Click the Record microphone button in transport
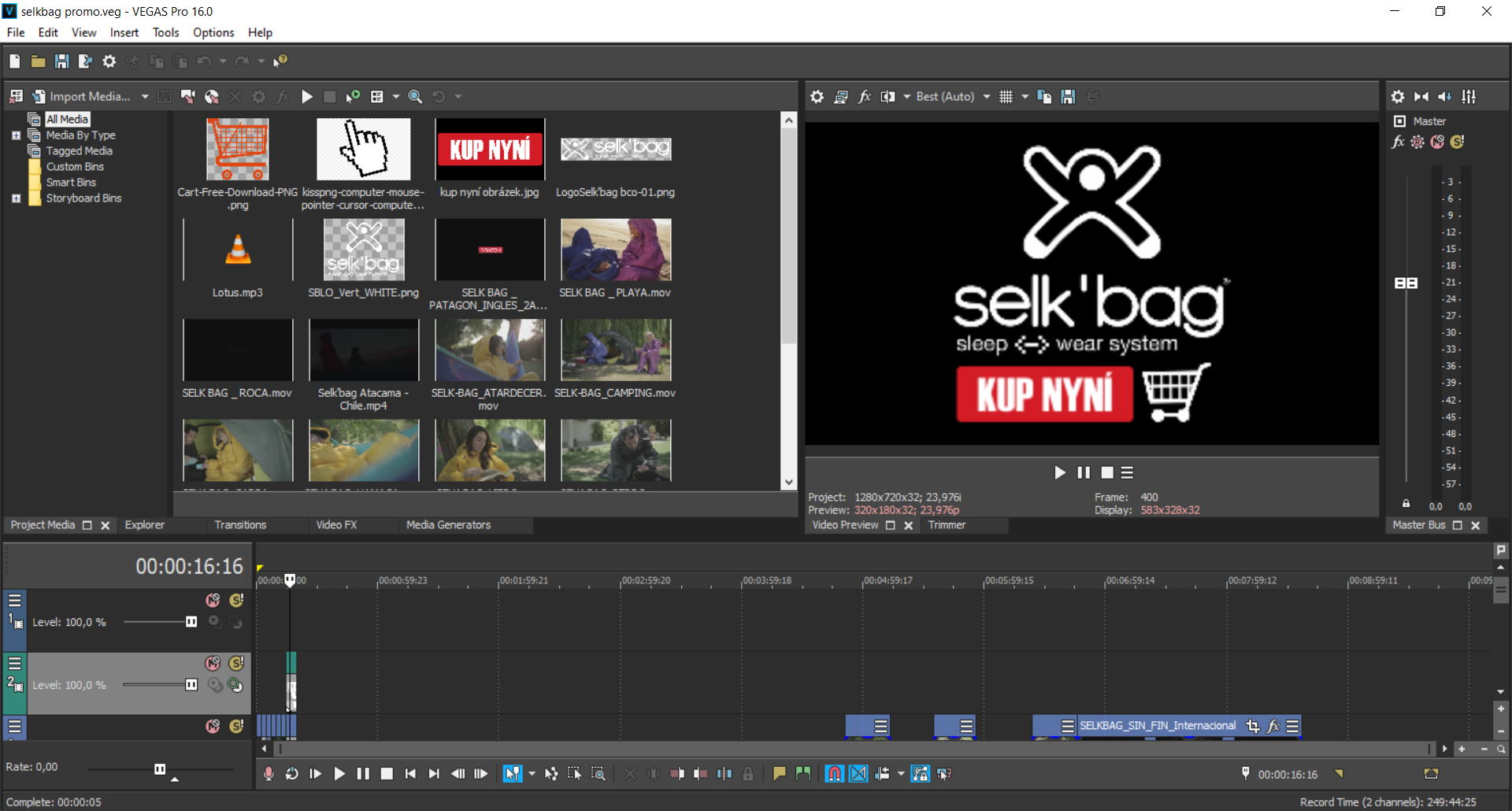 (x=269, y=774)
